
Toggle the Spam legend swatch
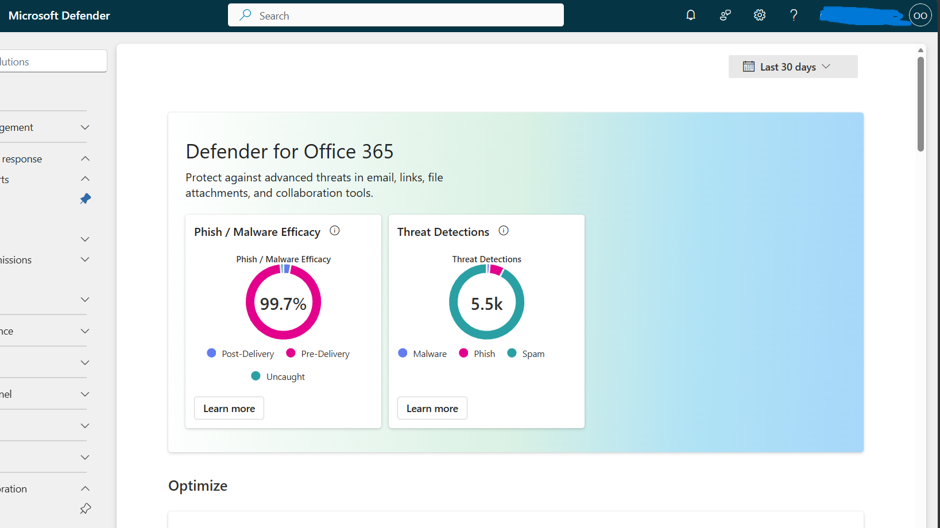pyautogui.click(x=511, y=353)
